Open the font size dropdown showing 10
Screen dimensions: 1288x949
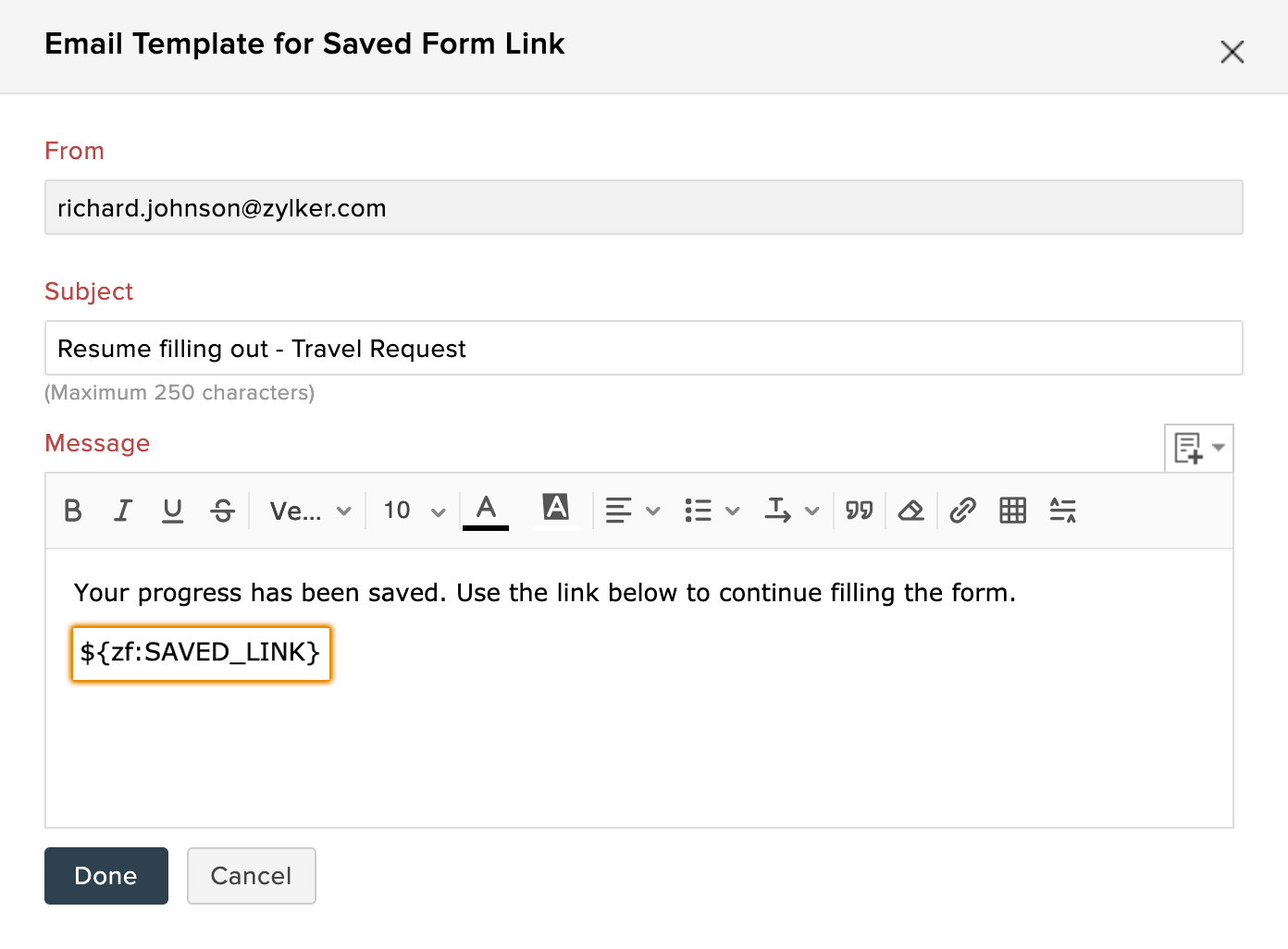coord(414,511)
